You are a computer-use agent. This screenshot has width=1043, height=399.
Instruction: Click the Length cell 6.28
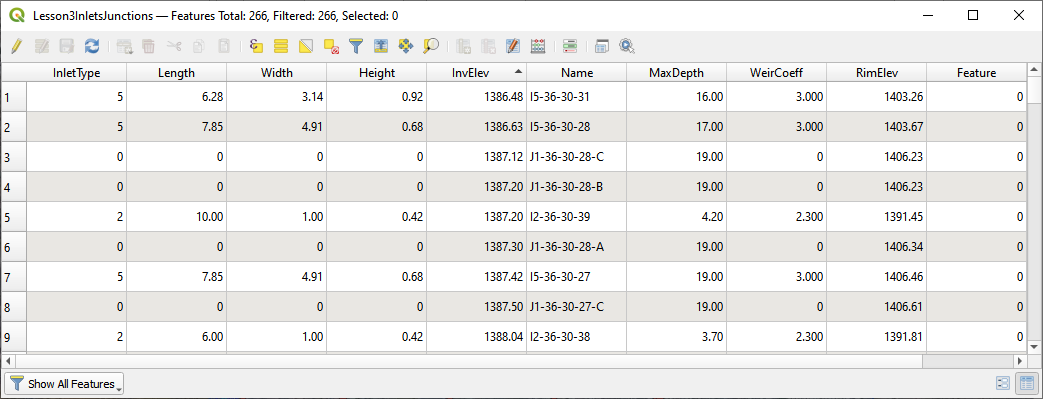point(176,96)
